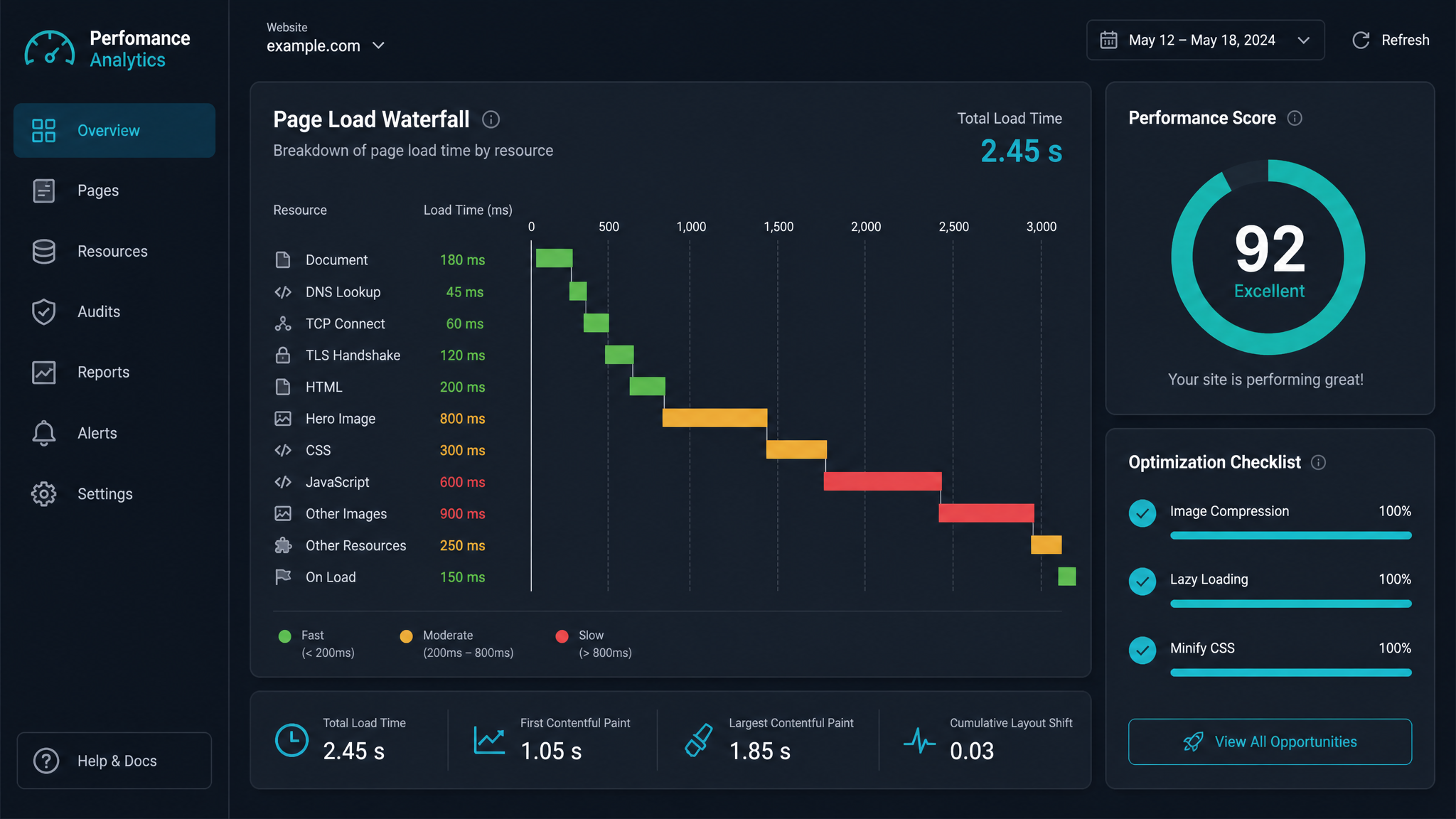Screen dimensions: 1456x819
Task: Open the example.com website dropdown
Action: pos(326,45)
